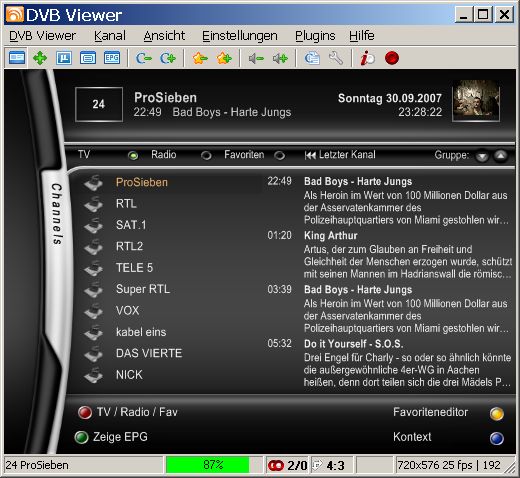Click the teletext toolbar icon
The width and height of the screenshot is (520, 478).
click(x=64, y=58)
